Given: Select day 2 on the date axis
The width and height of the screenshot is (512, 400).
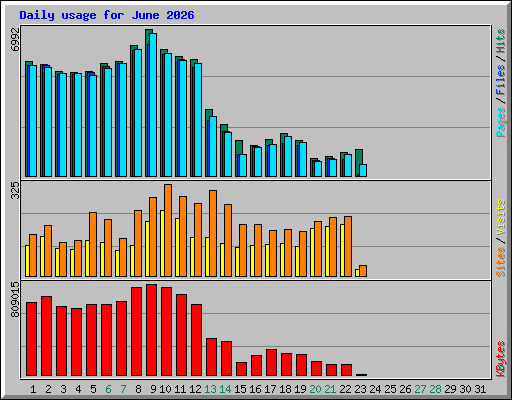Looking at the screenshot, I should [x=48, y=389].
